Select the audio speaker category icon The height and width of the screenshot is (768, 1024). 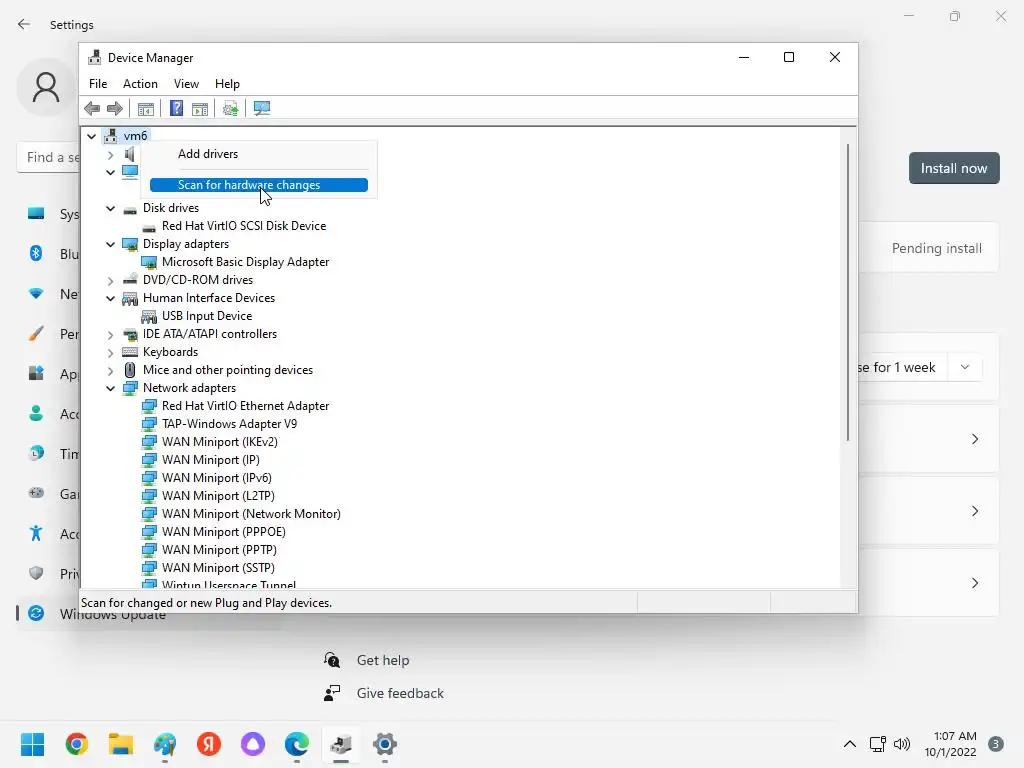pyautogui.click(x=130, y=154)
